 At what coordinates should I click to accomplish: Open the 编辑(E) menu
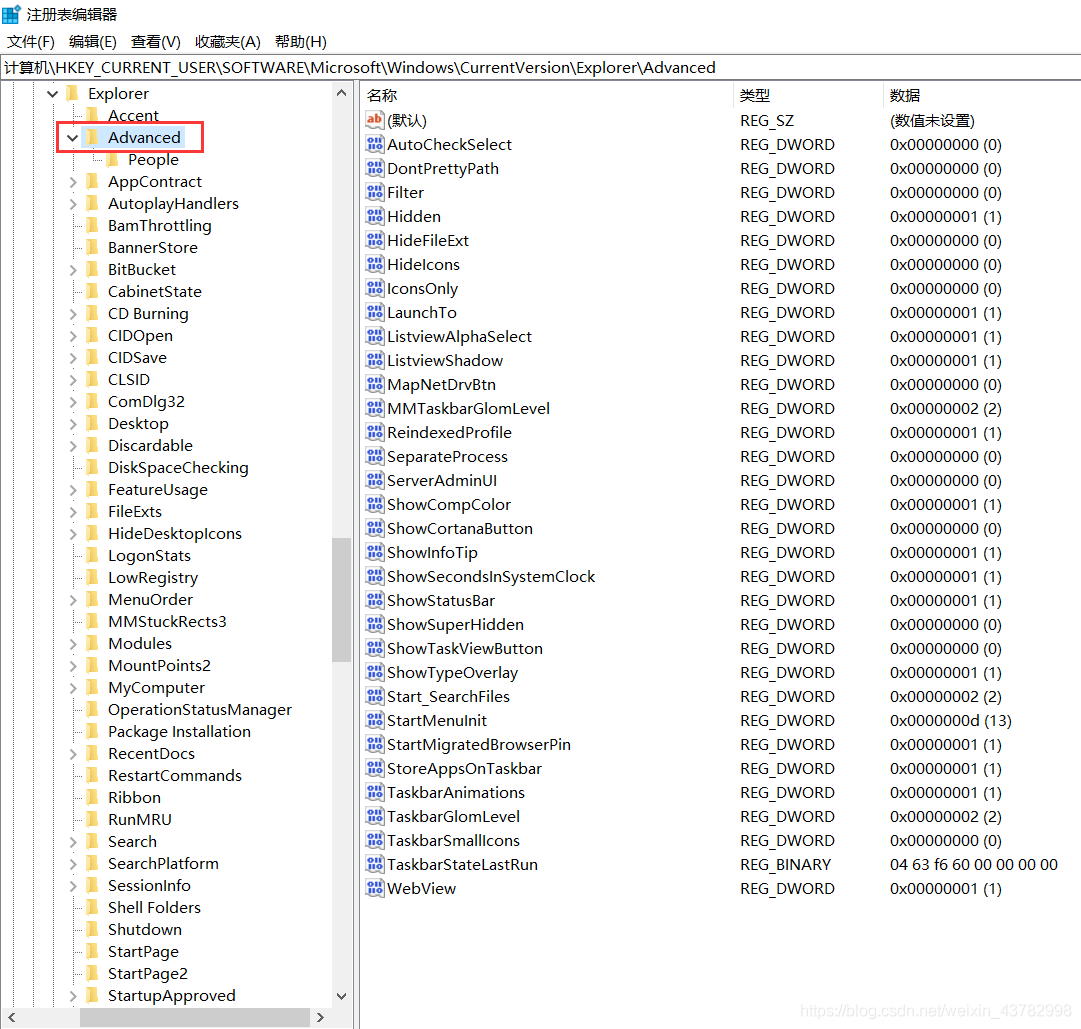[x=93, y=42]
